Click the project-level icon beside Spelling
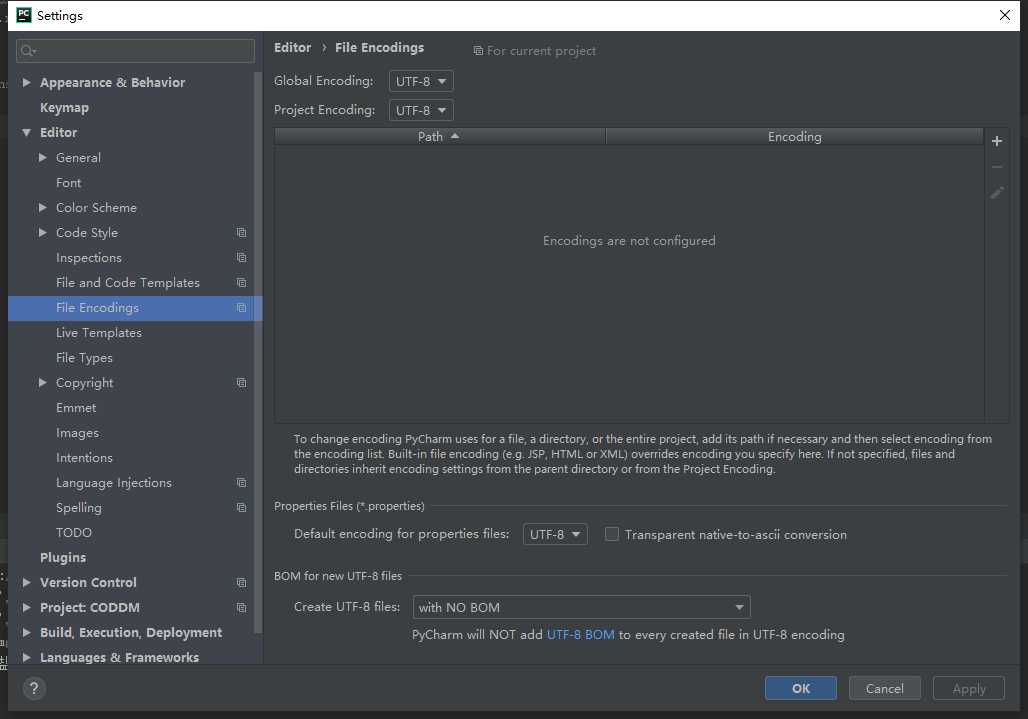Screen dimensions: 1028x719 pyautogui.click(x=241, y=507)
